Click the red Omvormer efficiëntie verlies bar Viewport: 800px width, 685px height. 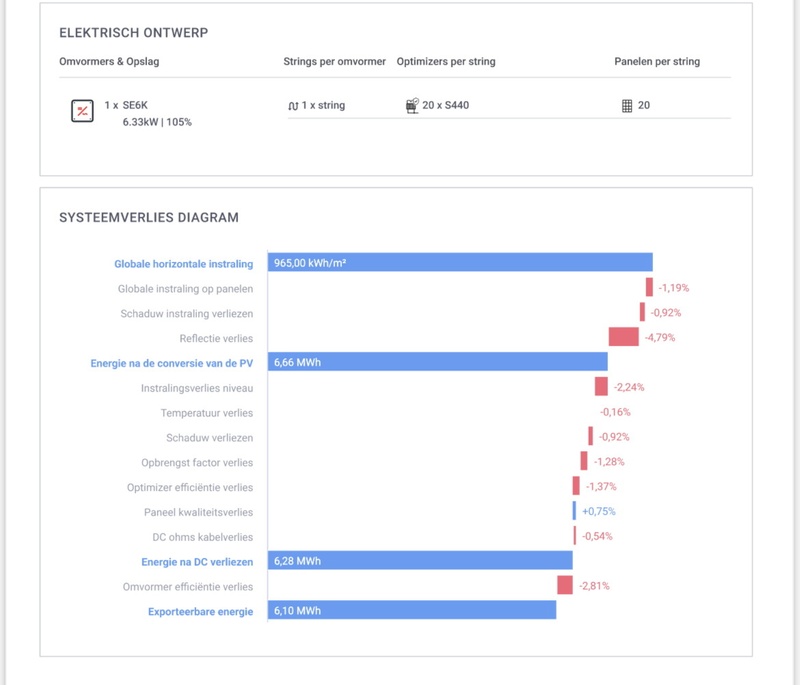coord(565,585)
